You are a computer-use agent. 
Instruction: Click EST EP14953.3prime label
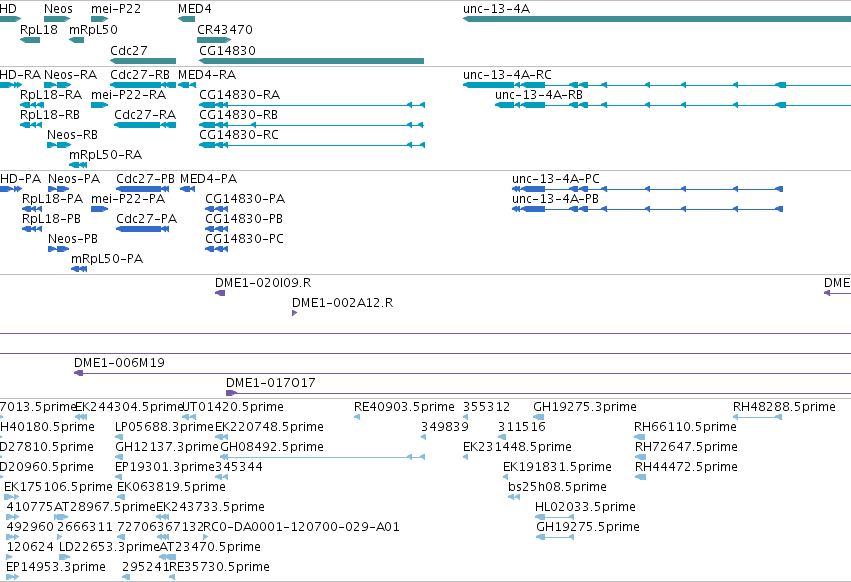coord(56,567)
